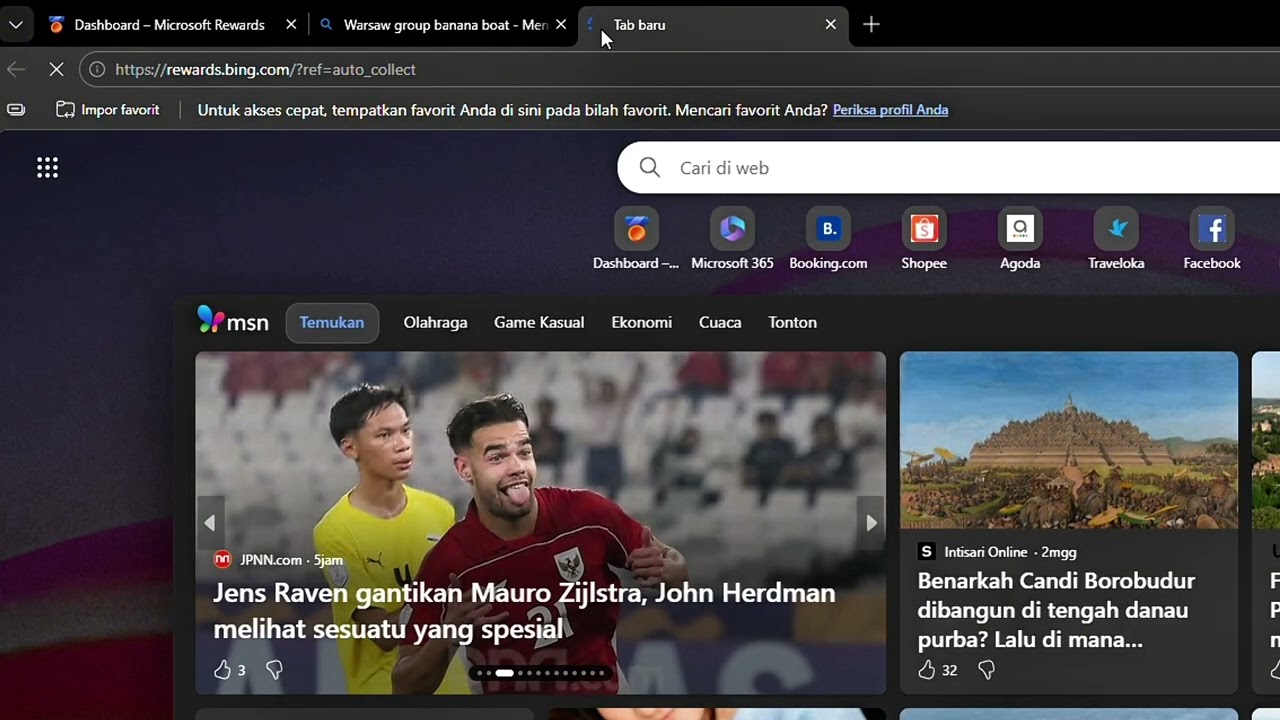Open the app launcher grid icon
Viewport: 1280px width, 720px height.
47,168
